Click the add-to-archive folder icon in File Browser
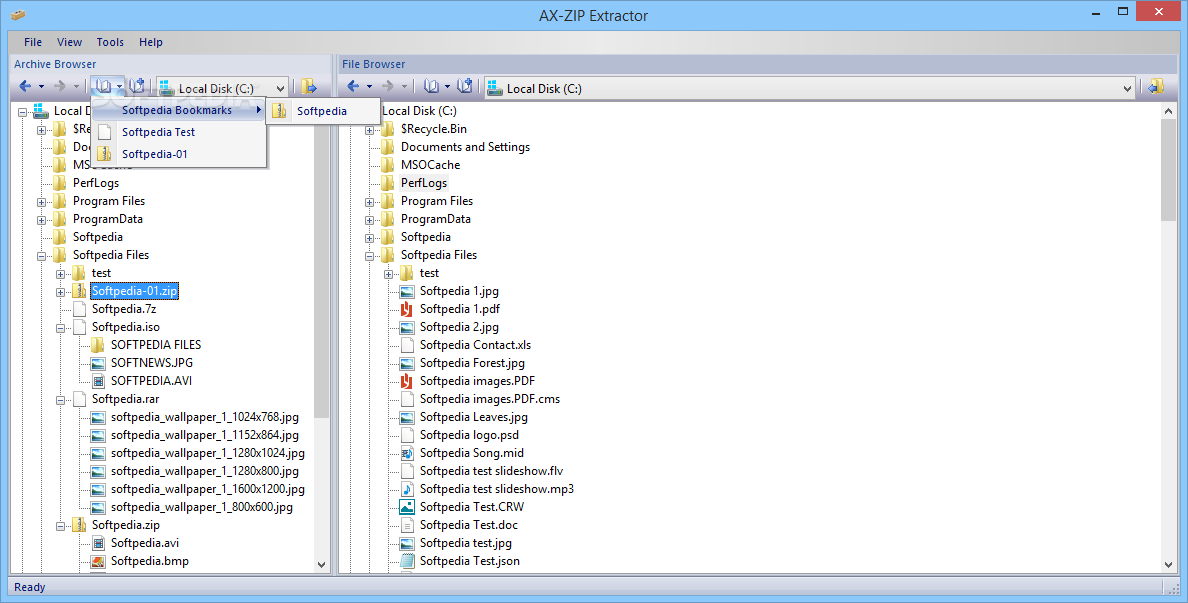The image size is (1188, 603). click(x=1155, y=87)
